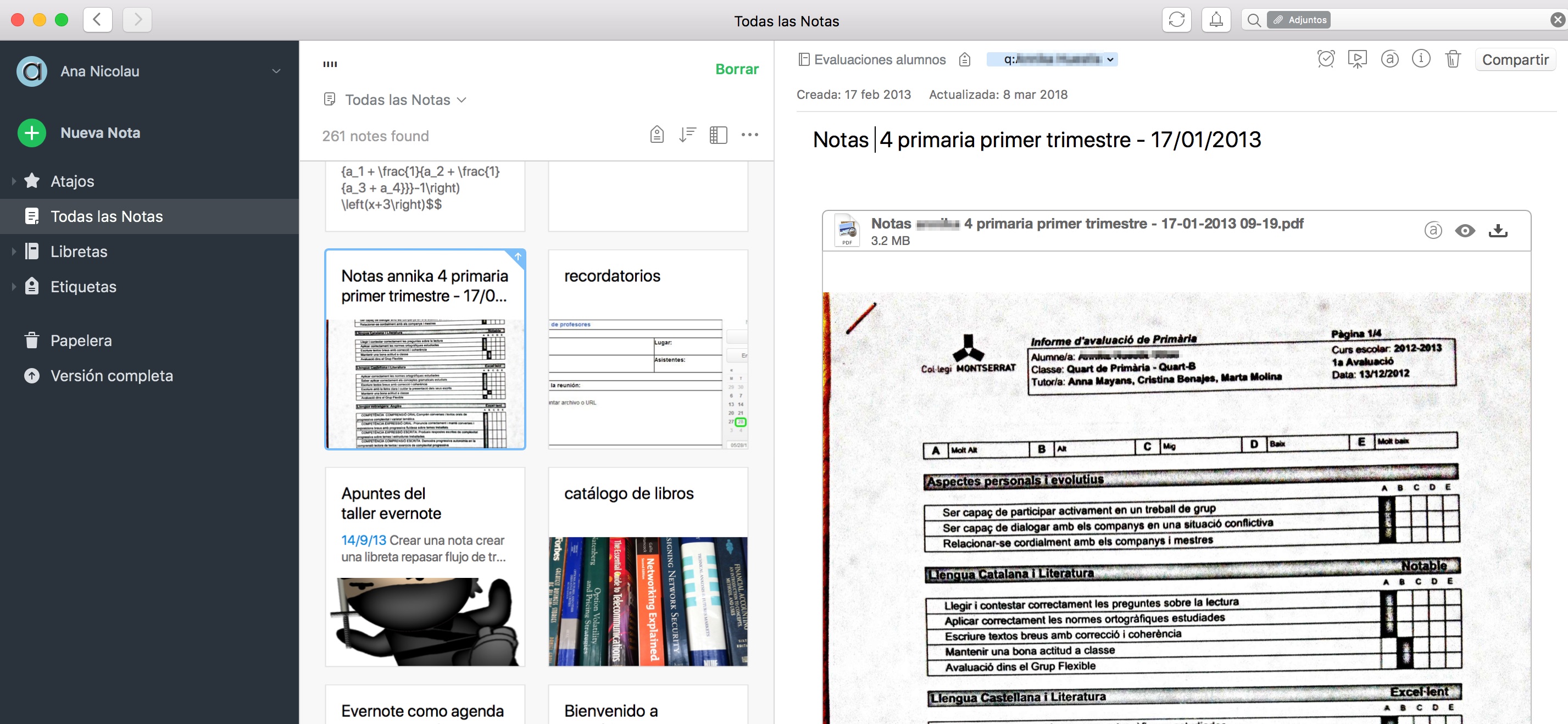Download the PDF attachment
Image resolution: width=1568 pixels, height=724 pixels.
coord(1497,230)
